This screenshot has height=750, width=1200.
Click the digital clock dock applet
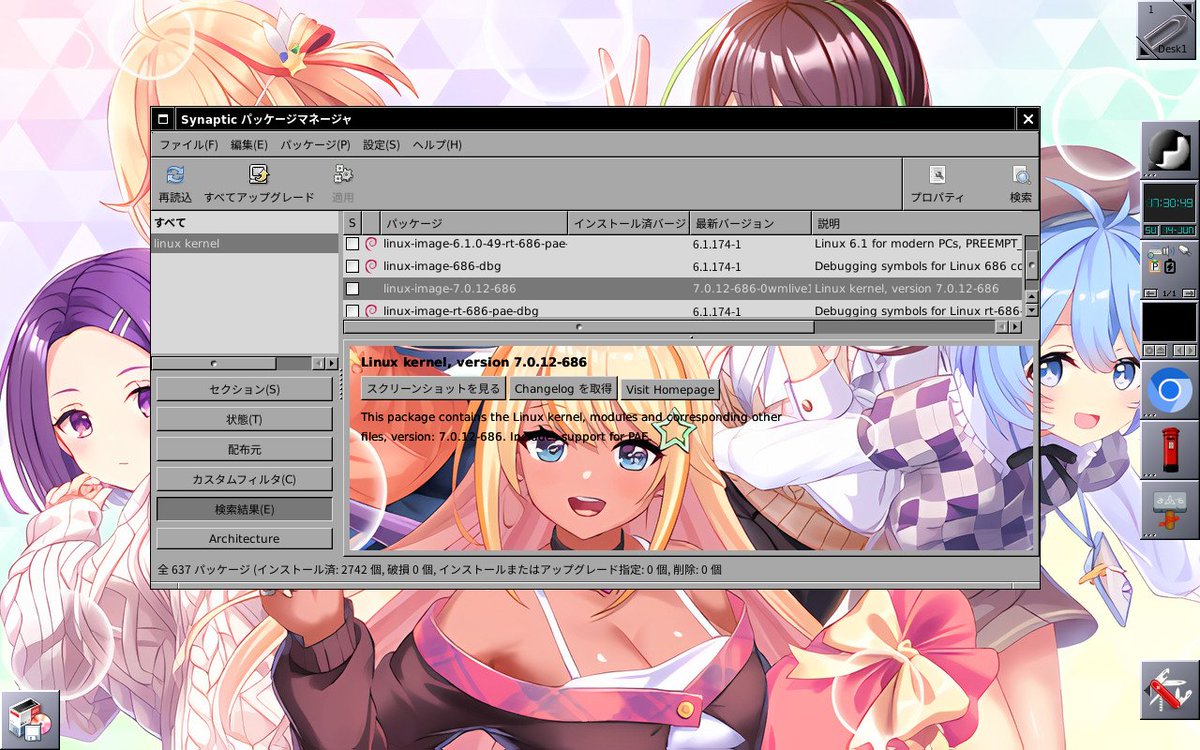(1169, 211)
